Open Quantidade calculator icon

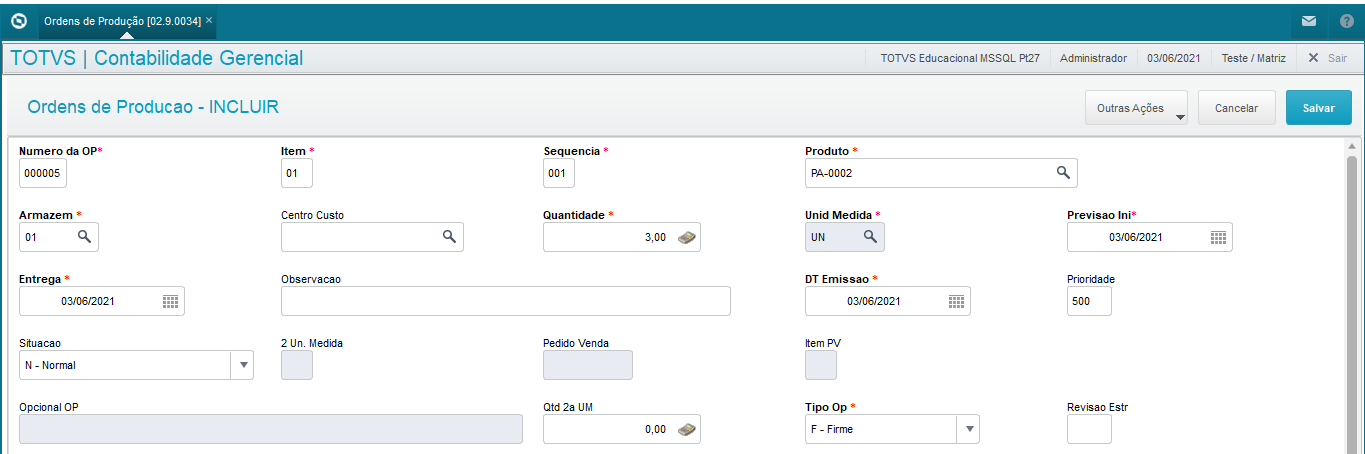(686, 237)
